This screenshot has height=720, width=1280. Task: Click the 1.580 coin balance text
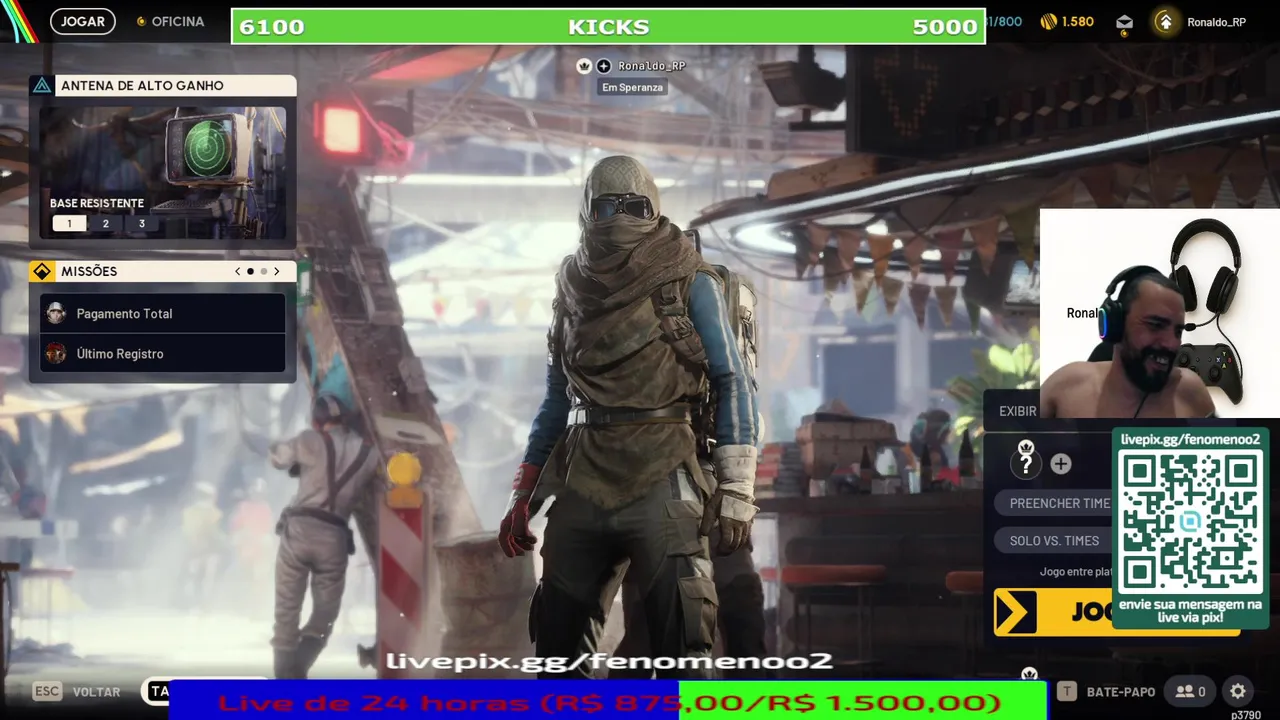tap(1078, 22)
